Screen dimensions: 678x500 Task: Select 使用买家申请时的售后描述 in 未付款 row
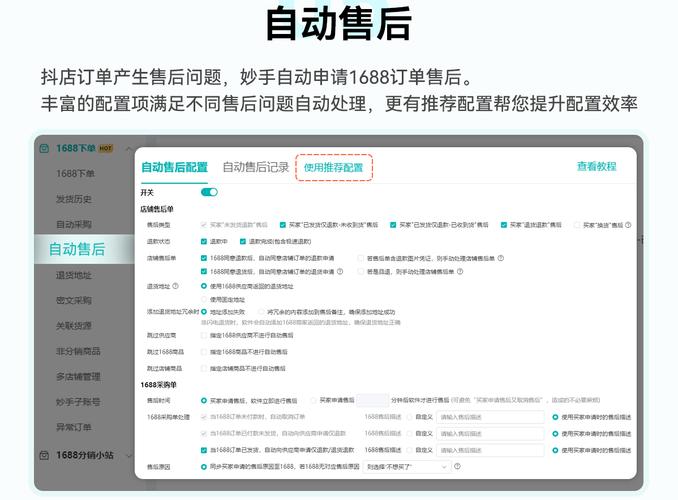(555, 417)
